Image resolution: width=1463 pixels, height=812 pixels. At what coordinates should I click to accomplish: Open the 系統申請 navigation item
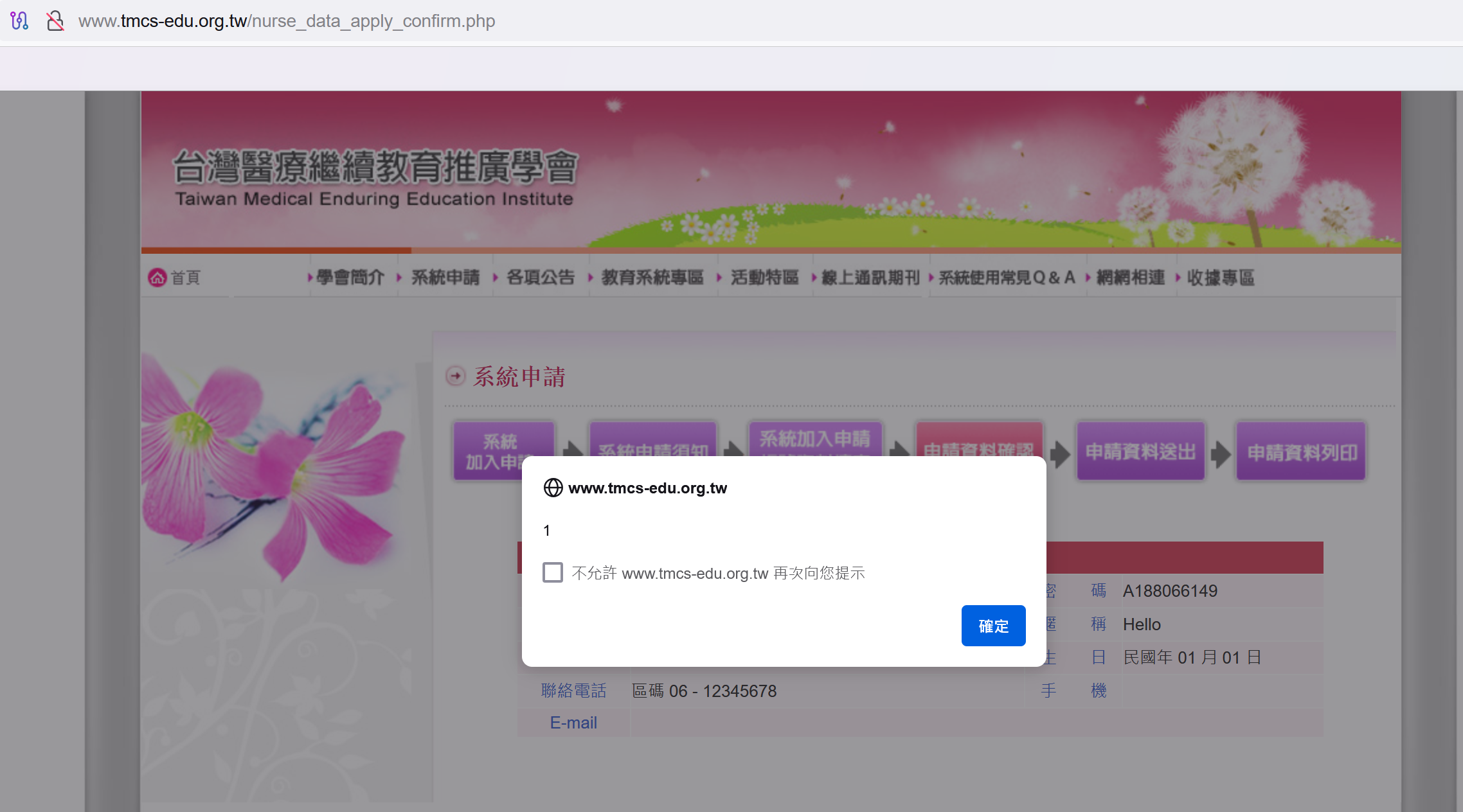tap(445, 278)
